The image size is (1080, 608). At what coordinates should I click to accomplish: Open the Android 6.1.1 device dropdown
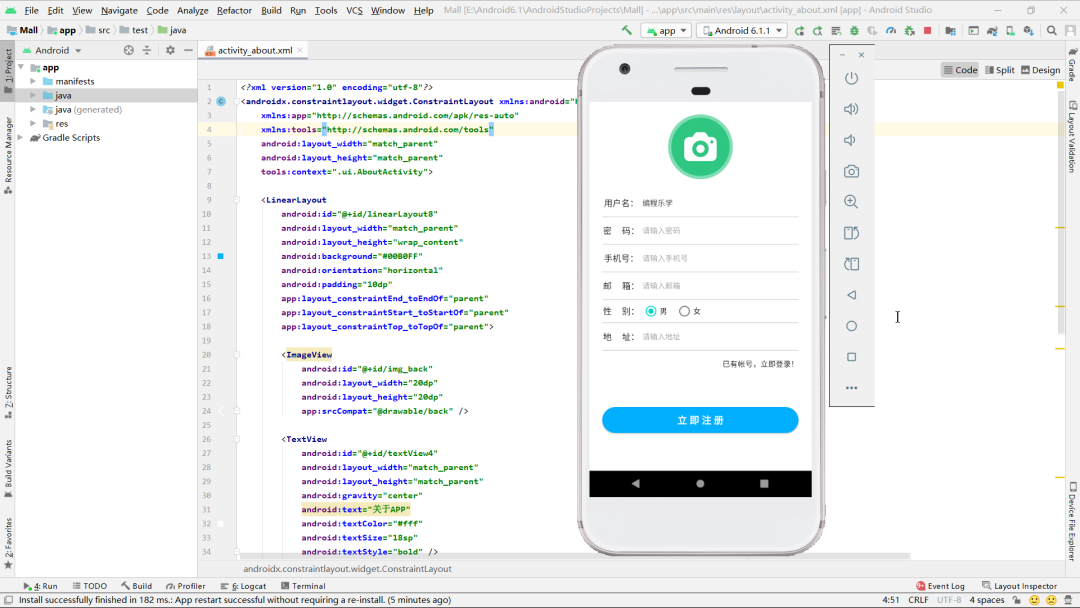pyautogui.click(x=742, y=30)
